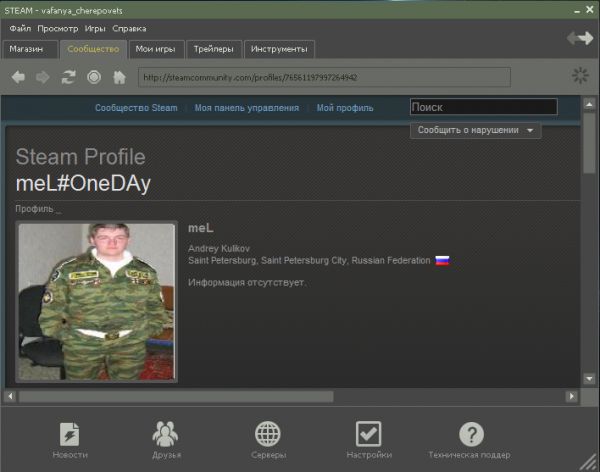This screenshot has height=472, width=600.
Task: Click in the Поиск search field
Action: pos(484,107)
